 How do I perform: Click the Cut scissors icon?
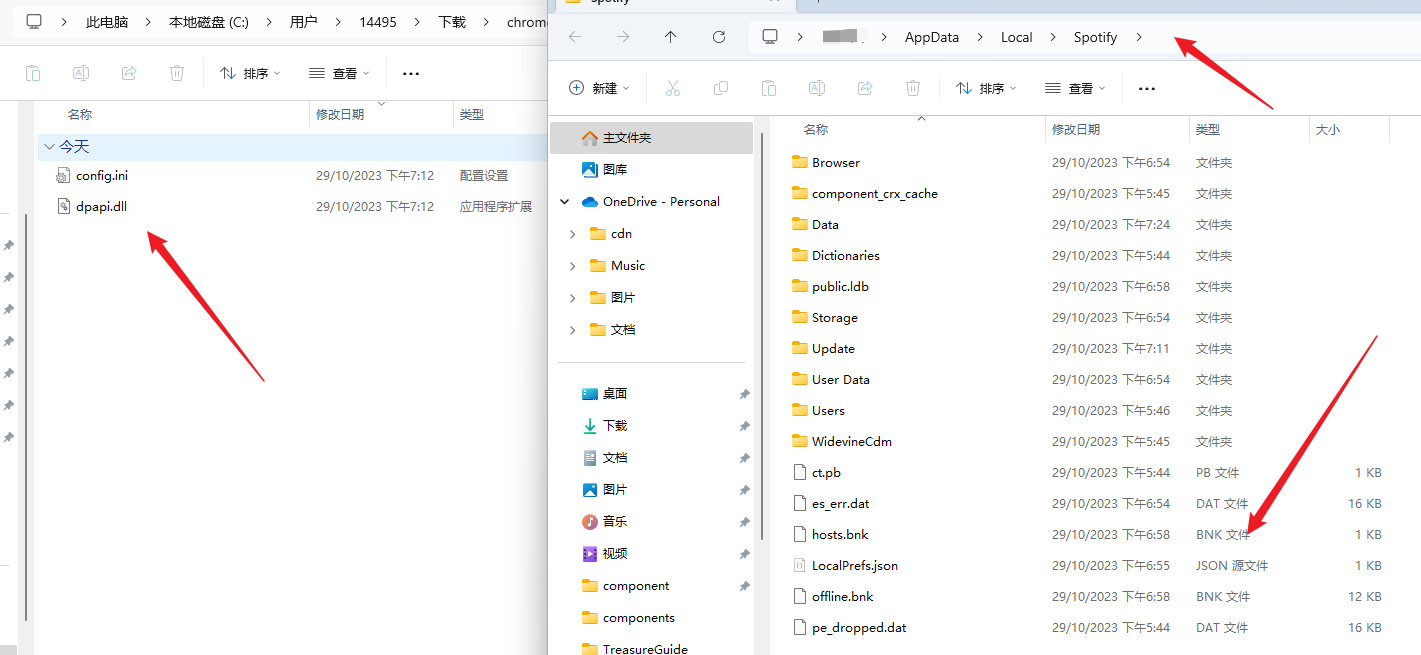(672, 88)
